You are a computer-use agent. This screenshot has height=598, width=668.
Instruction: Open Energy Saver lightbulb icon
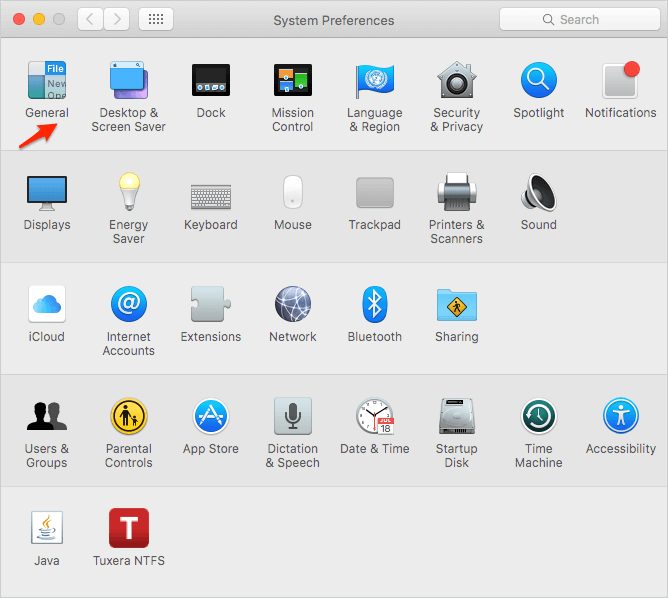point(129,191)
